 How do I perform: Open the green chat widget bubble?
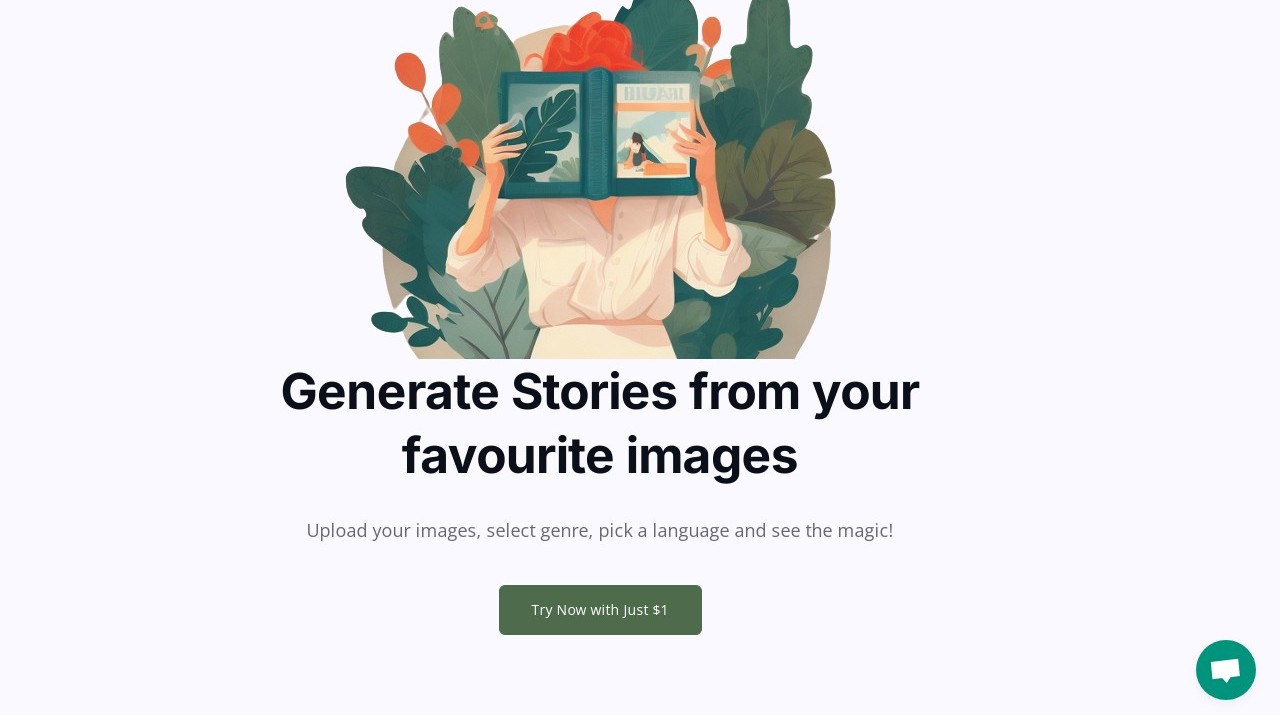[1225, 670]
